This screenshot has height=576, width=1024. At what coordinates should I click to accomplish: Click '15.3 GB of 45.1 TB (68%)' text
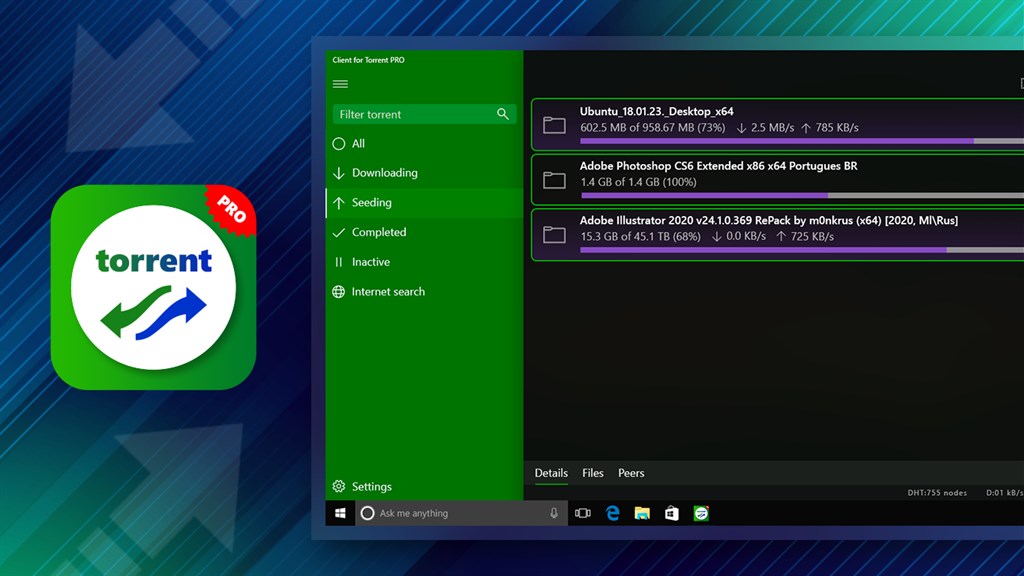coord(640,236)
